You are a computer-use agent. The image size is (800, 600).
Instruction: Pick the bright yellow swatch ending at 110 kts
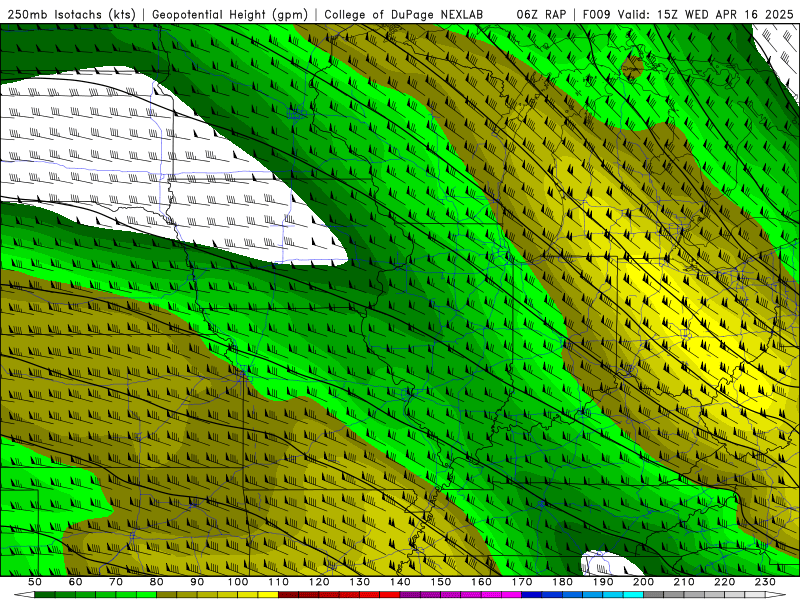coord(268,594)
